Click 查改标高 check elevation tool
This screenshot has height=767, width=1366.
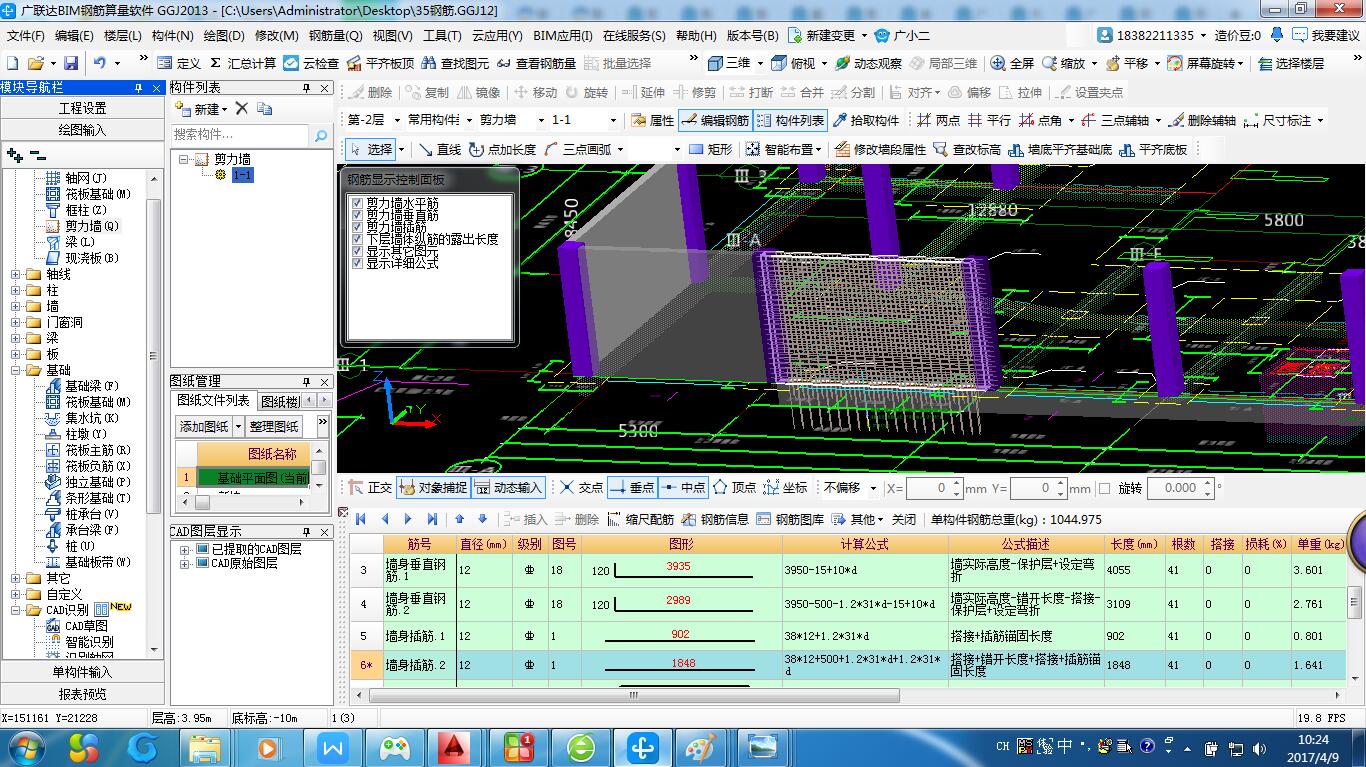(x=966, y=149)
